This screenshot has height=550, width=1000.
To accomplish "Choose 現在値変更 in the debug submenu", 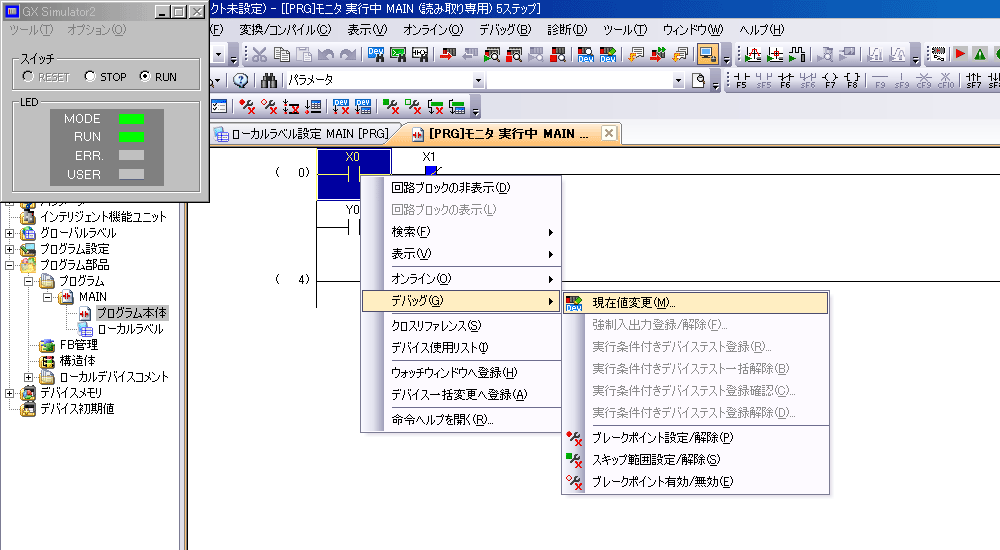I will tap(696, 303).
